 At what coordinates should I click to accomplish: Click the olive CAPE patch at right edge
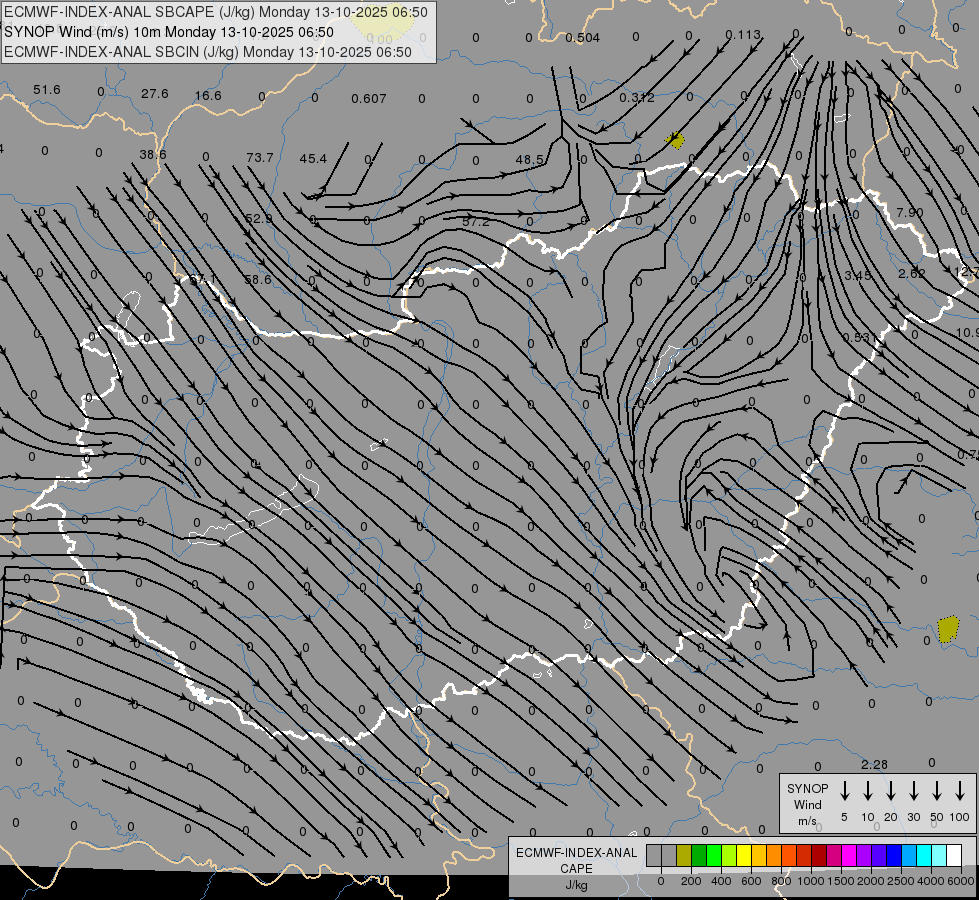click(x=948, y=629)
